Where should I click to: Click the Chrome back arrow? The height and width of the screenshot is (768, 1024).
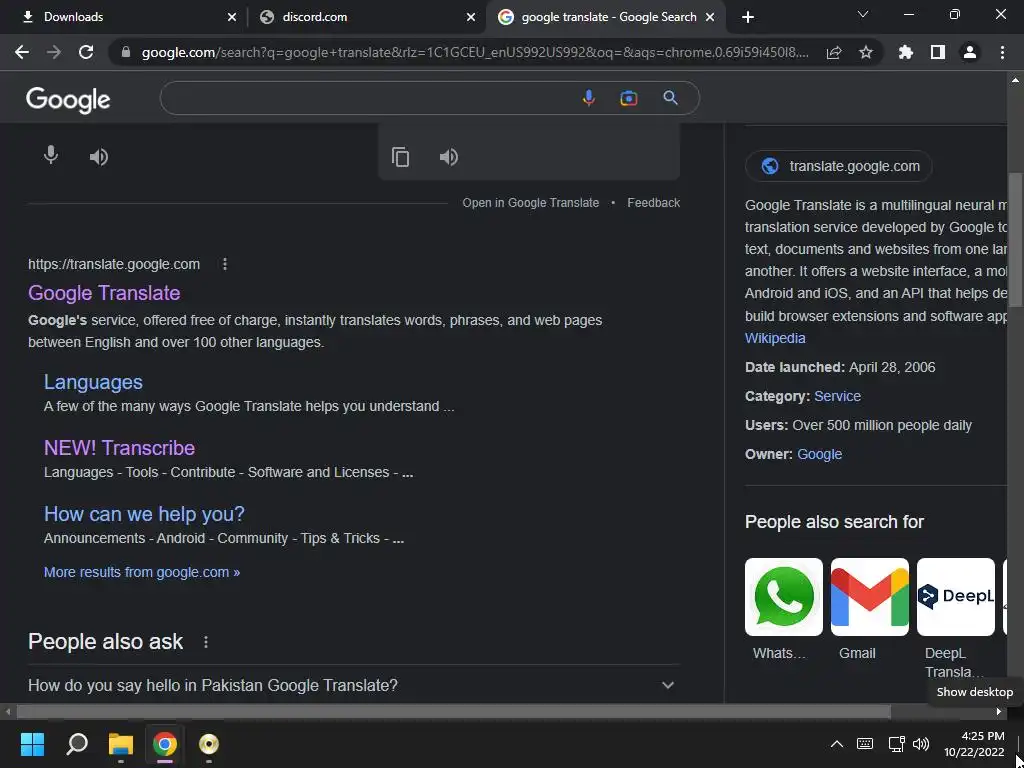coord(22,52)
